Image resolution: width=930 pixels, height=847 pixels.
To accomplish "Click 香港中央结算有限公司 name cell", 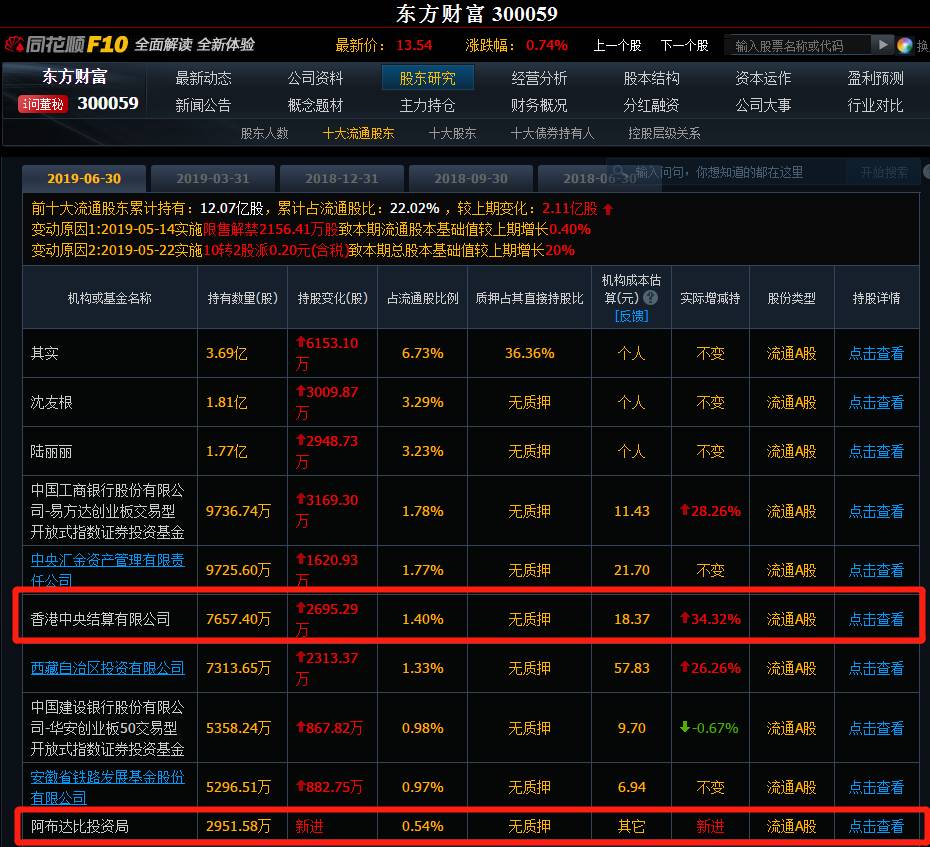I will point(100,619).
